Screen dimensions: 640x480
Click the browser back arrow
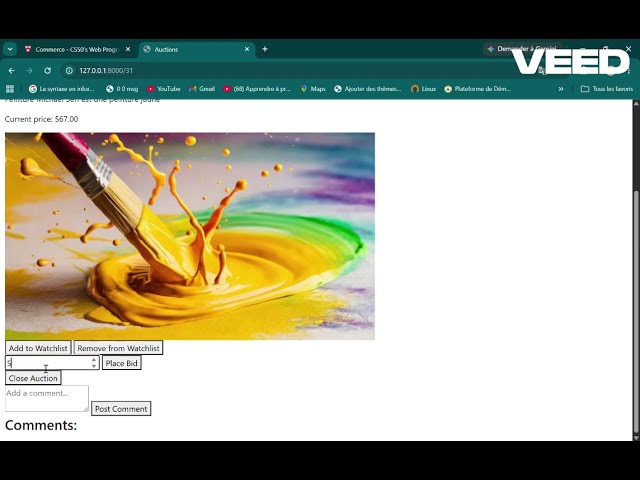tap(11, 71)
